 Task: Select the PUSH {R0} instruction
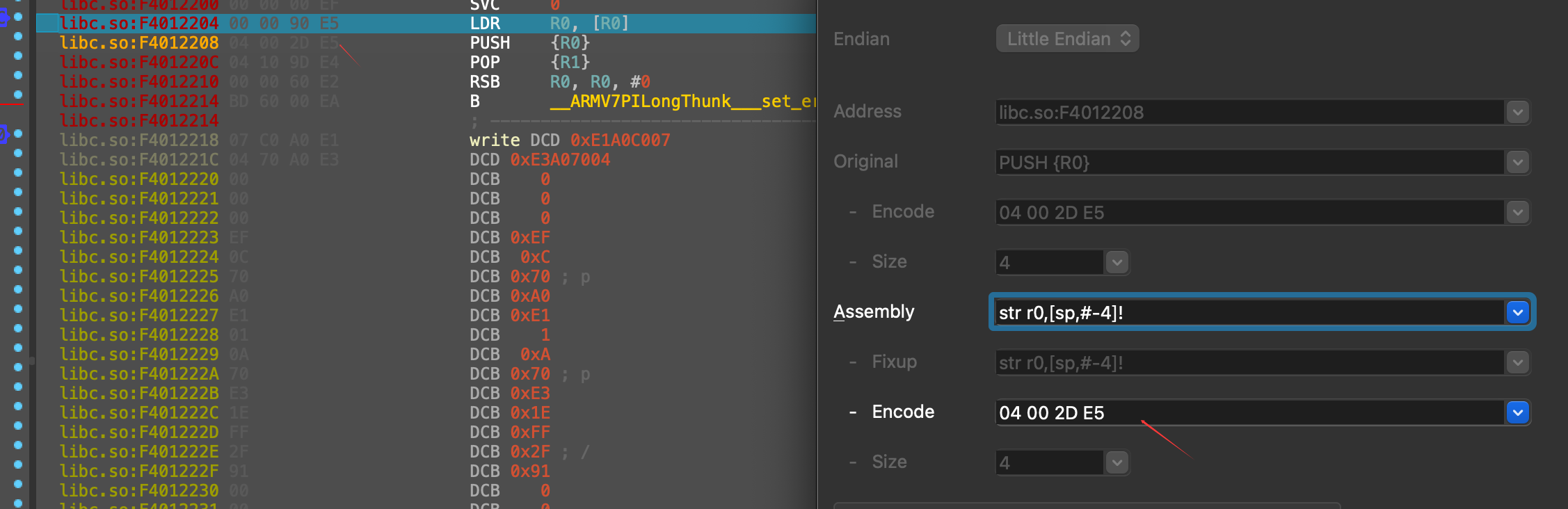click(x=529, y=43)
